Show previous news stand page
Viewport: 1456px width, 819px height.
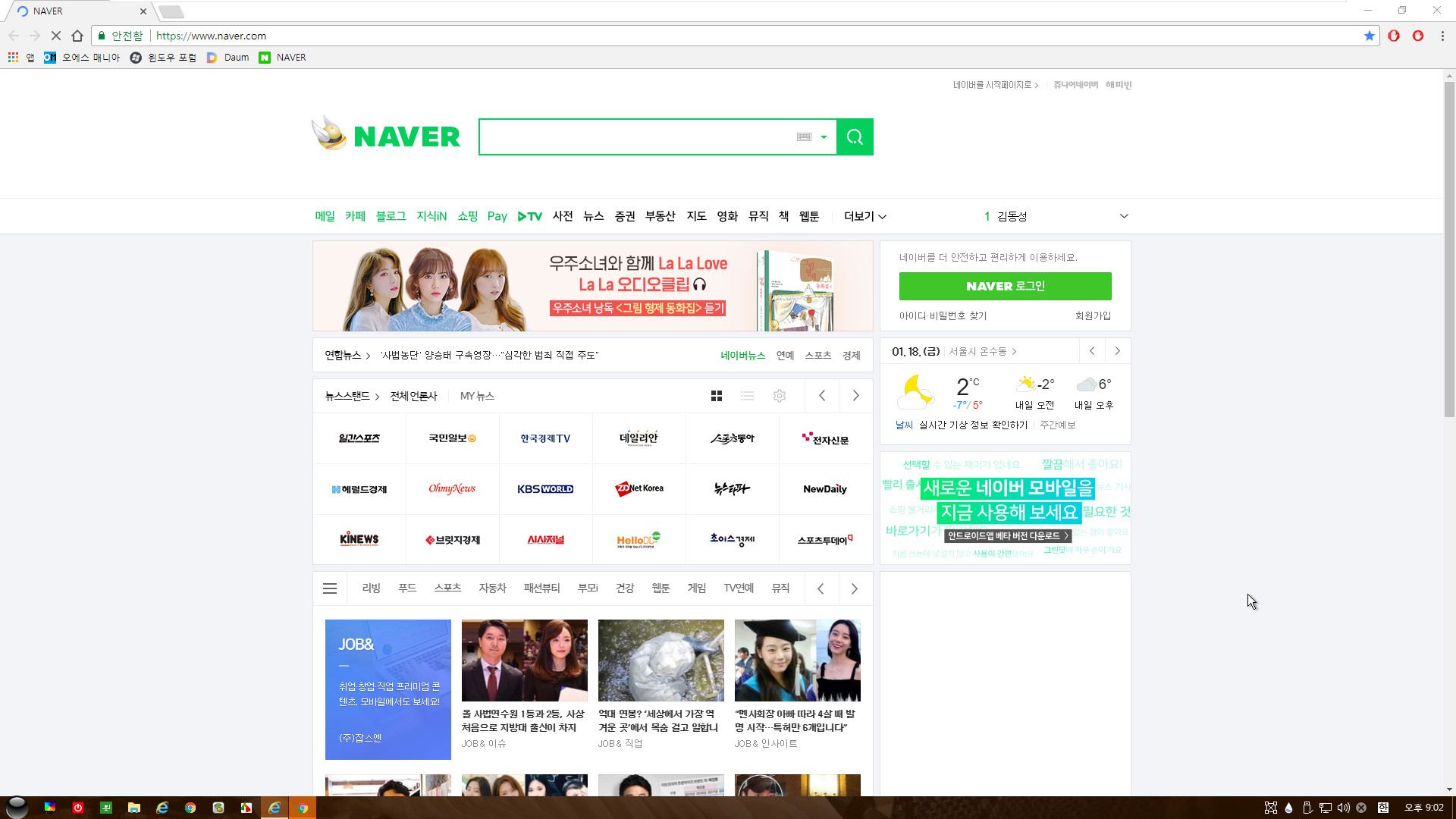coord(822,396)
